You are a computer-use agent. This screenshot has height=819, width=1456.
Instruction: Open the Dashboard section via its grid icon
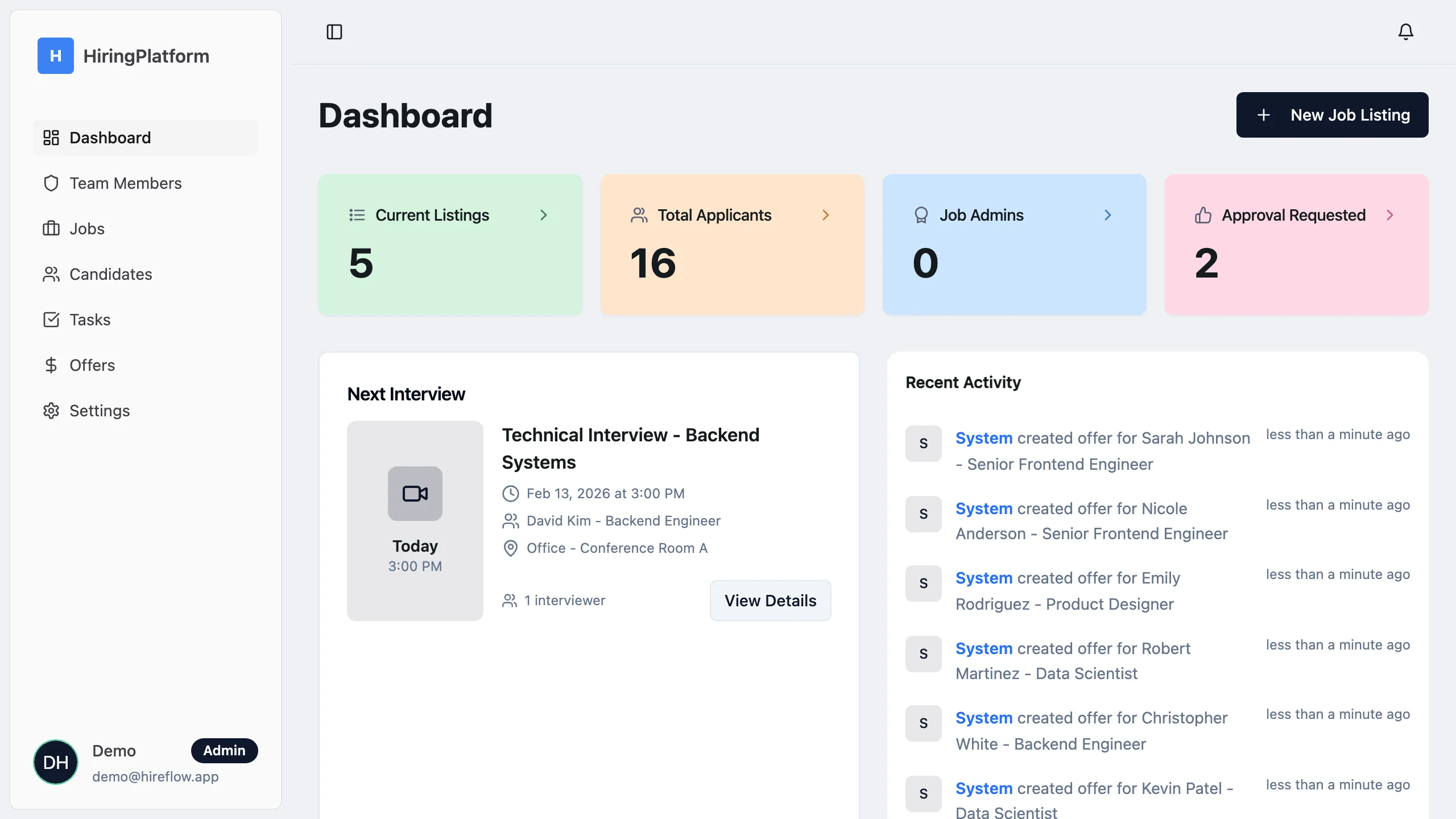pos(52,137)
